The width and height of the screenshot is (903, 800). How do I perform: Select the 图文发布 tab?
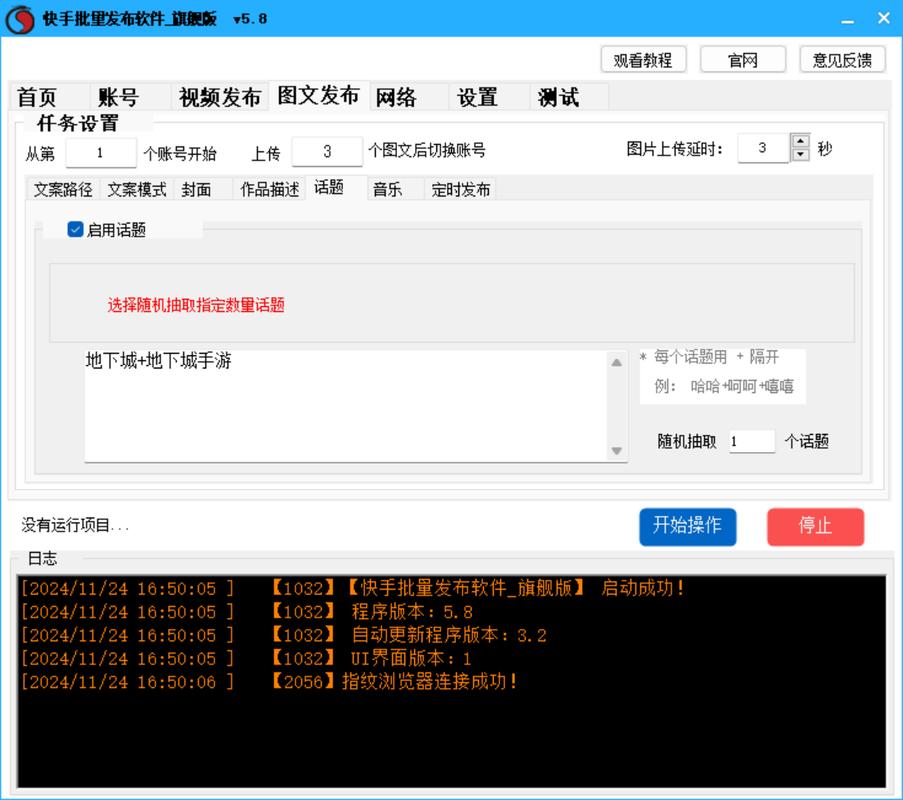(318, 95)
